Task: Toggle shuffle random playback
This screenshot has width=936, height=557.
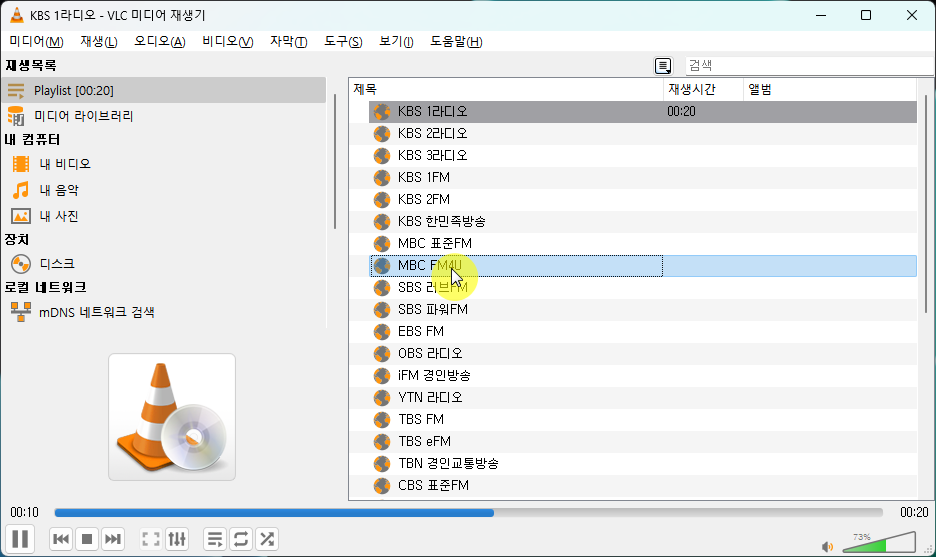Action: click(x=267, y=539)
